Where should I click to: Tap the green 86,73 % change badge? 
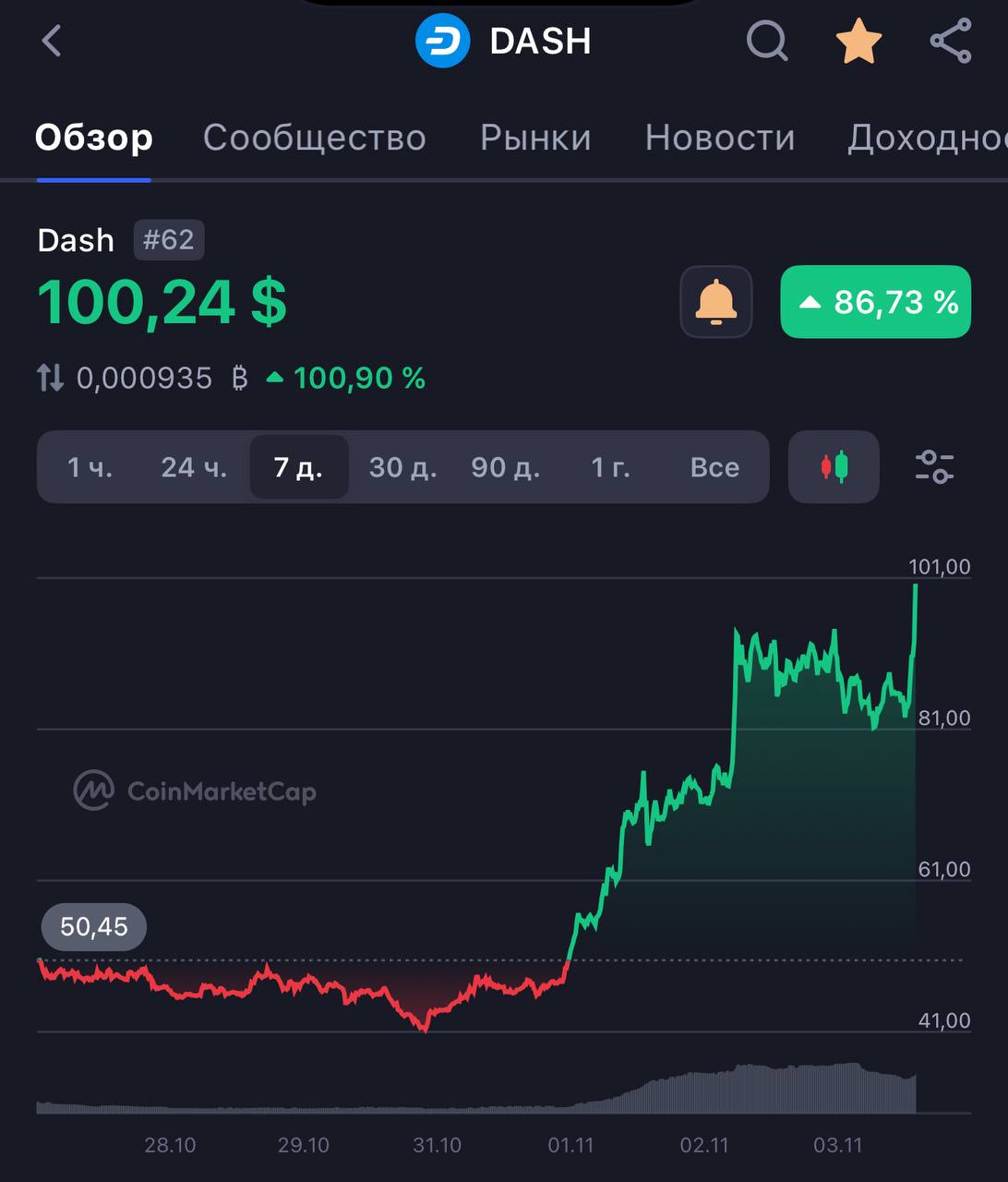pos(874,302)
